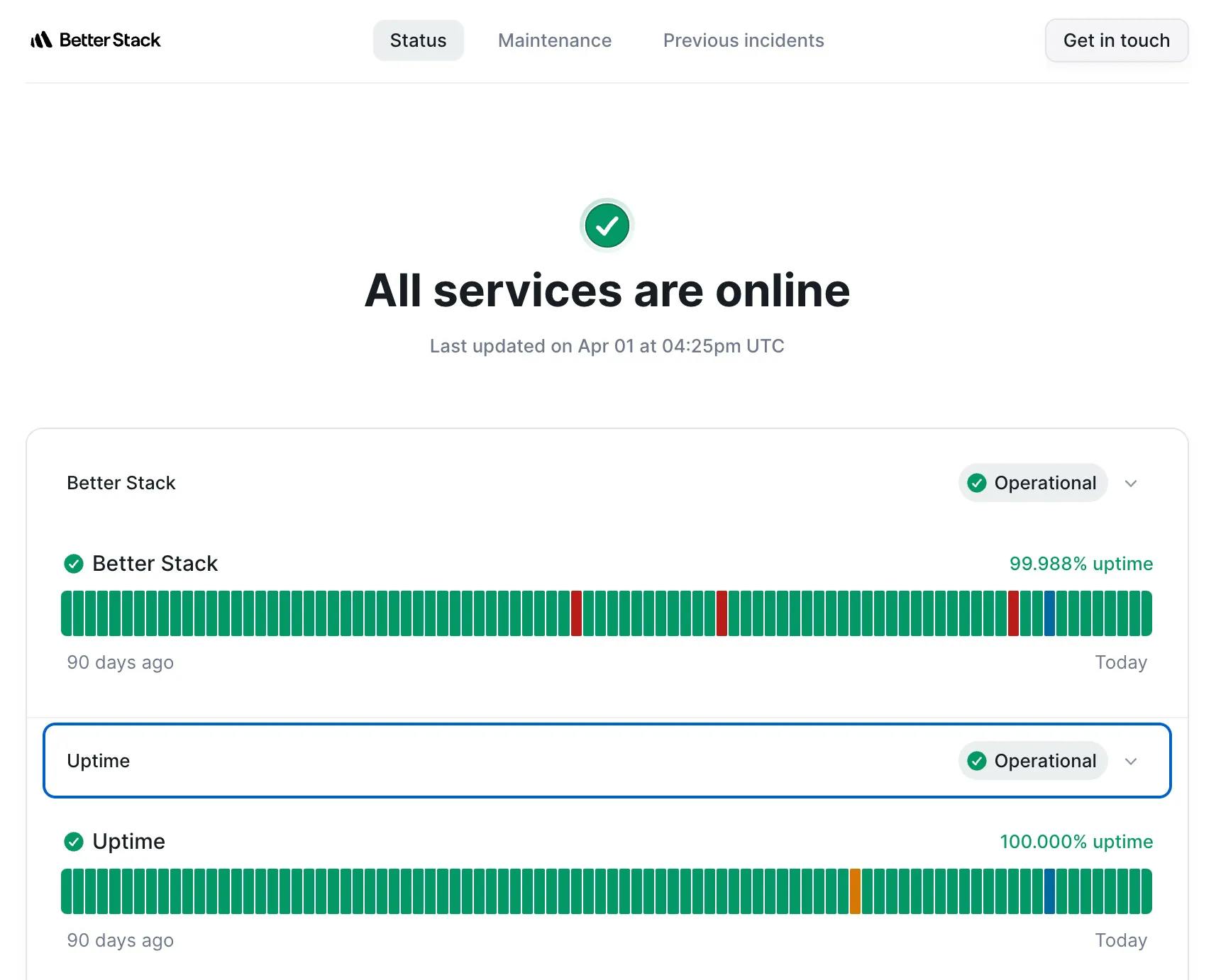The width and height of the screenshot is (1216, 980).
Task: Click green check icon beside Better Stack monitor
Action: point(74,564)
